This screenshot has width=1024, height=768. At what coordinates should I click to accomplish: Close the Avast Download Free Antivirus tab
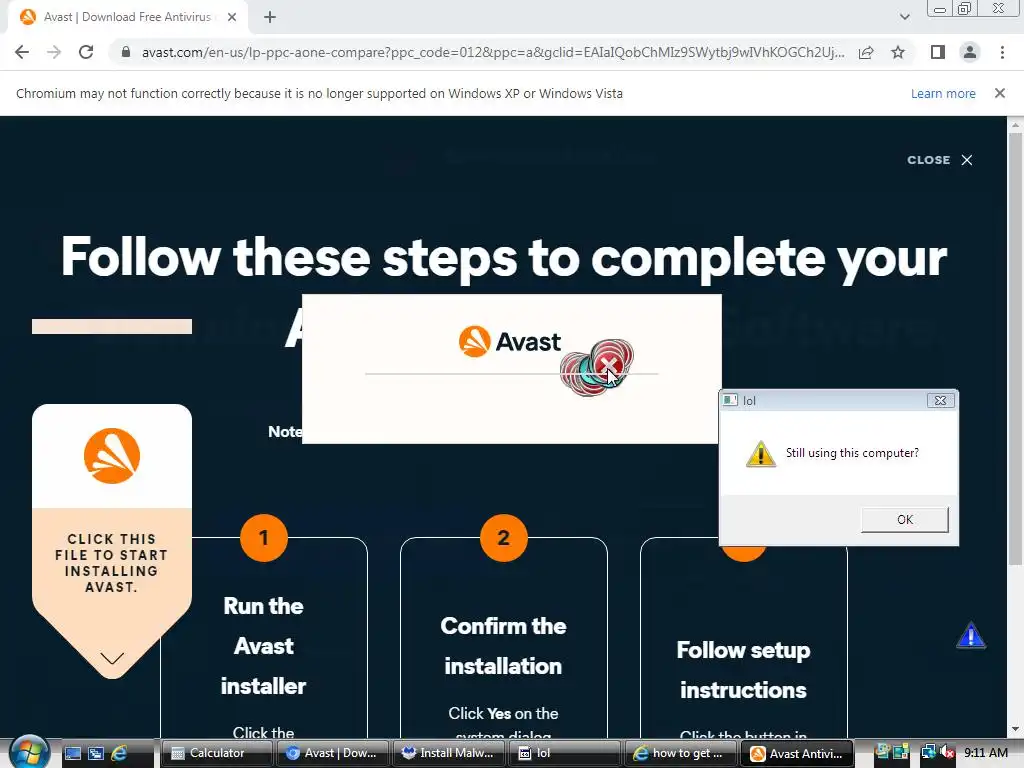coord(232,17)
